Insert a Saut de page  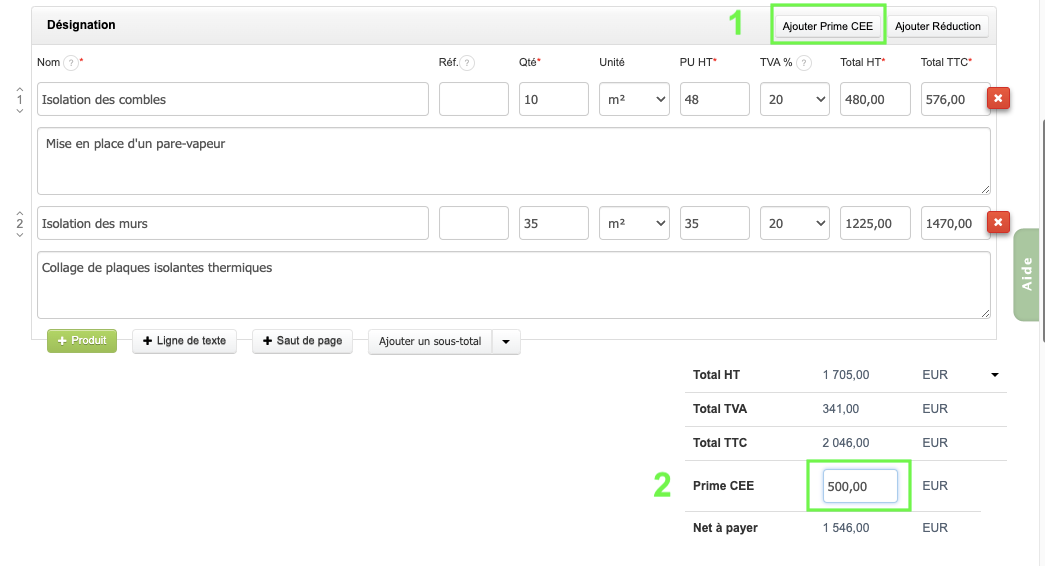point(302,341)
